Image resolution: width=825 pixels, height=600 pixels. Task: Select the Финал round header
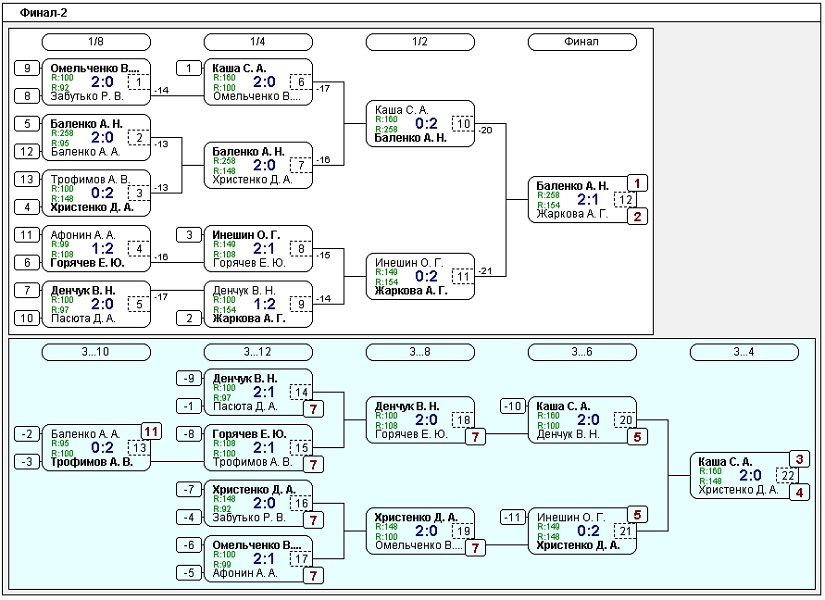click(582, 42)
